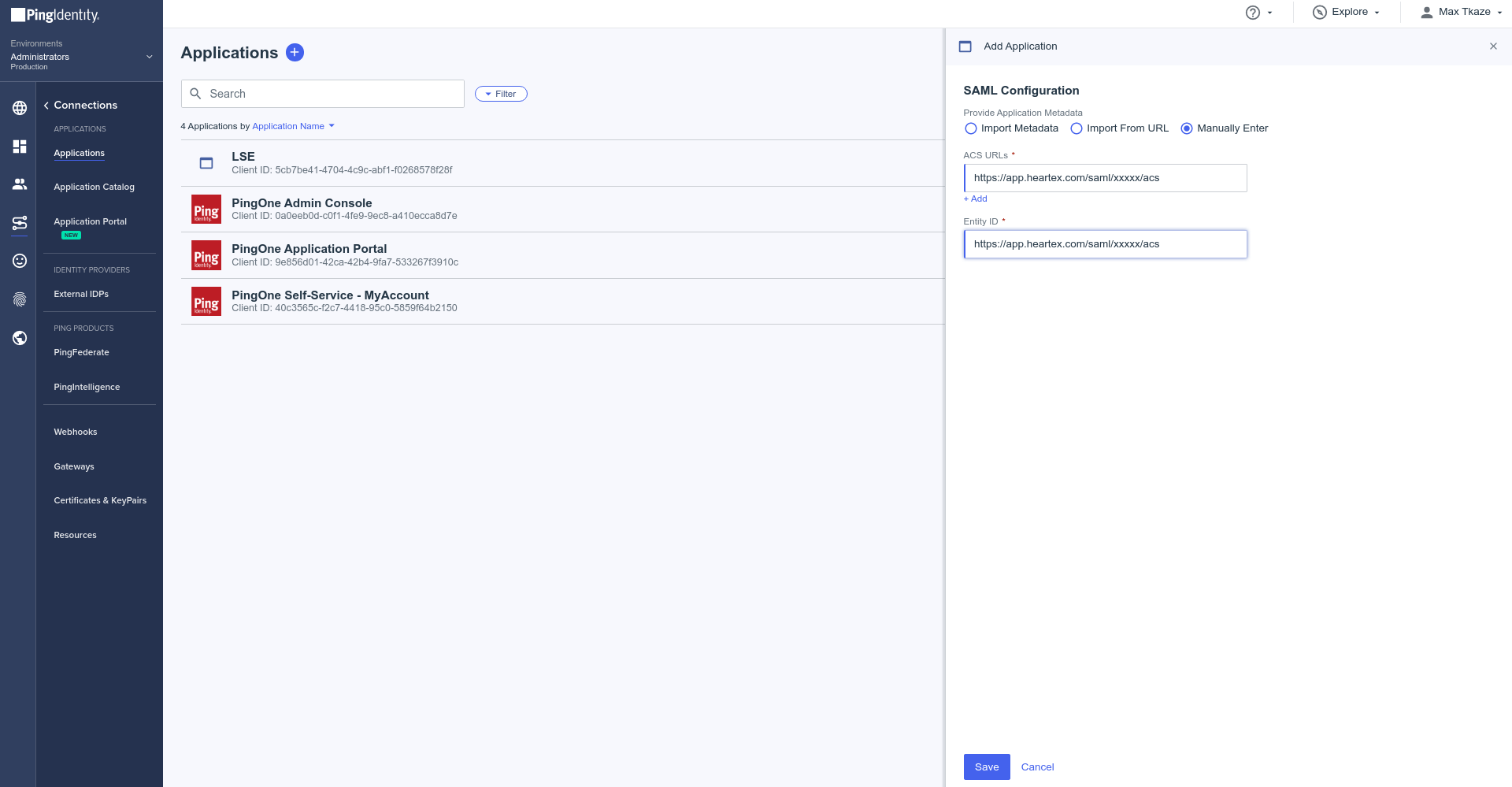Select the Import From URL option
This screenshot has width=1512, height=787.
(x=1077, y=128)
